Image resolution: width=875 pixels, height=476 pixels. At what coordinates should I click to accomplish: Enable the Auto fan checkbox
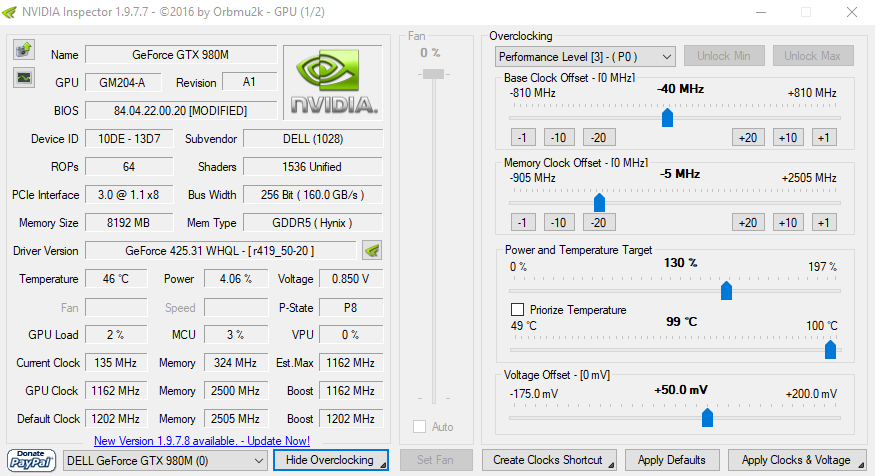pos(420,427)
